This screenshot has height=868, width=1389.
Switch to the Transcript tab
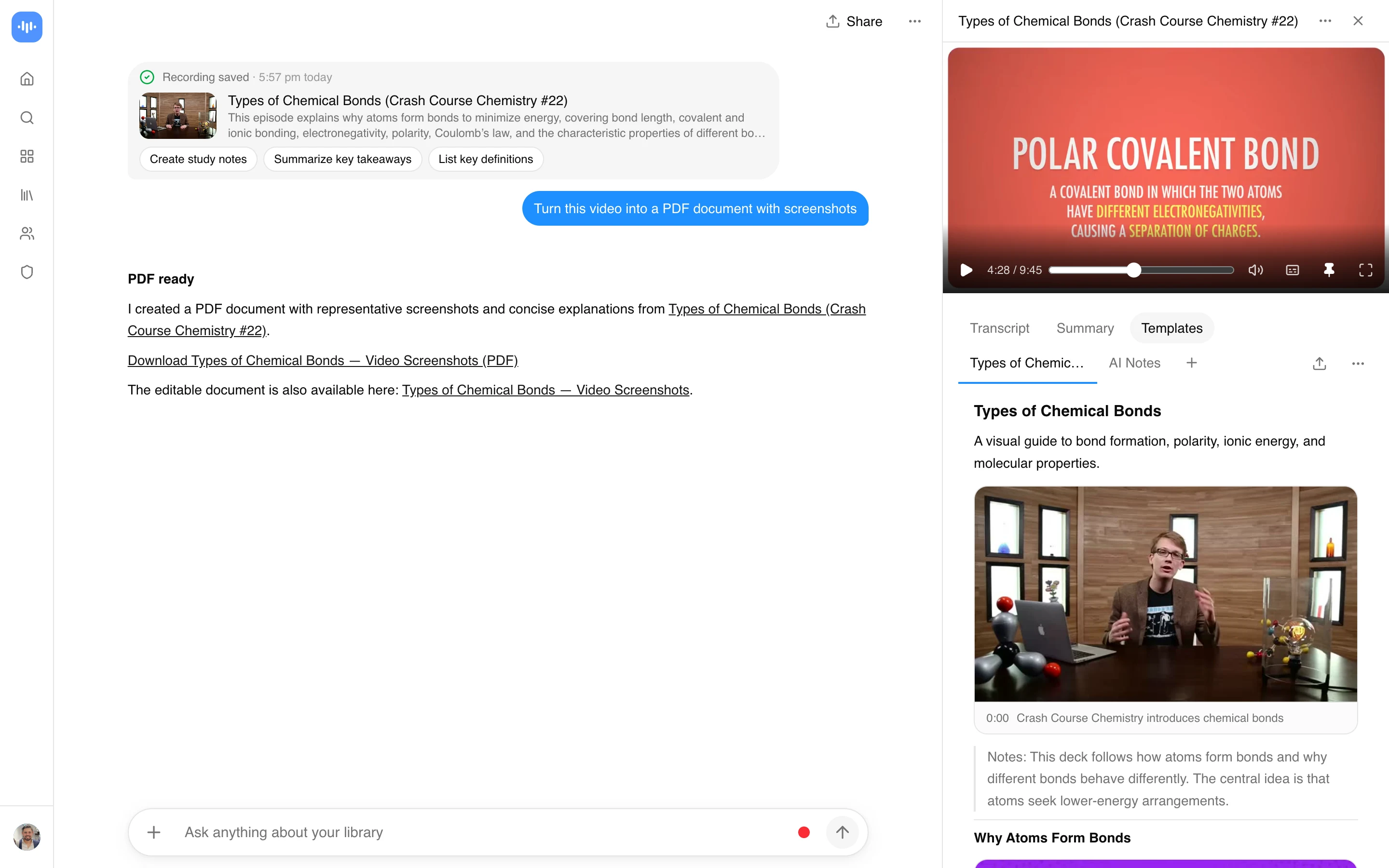point(1000,328)
